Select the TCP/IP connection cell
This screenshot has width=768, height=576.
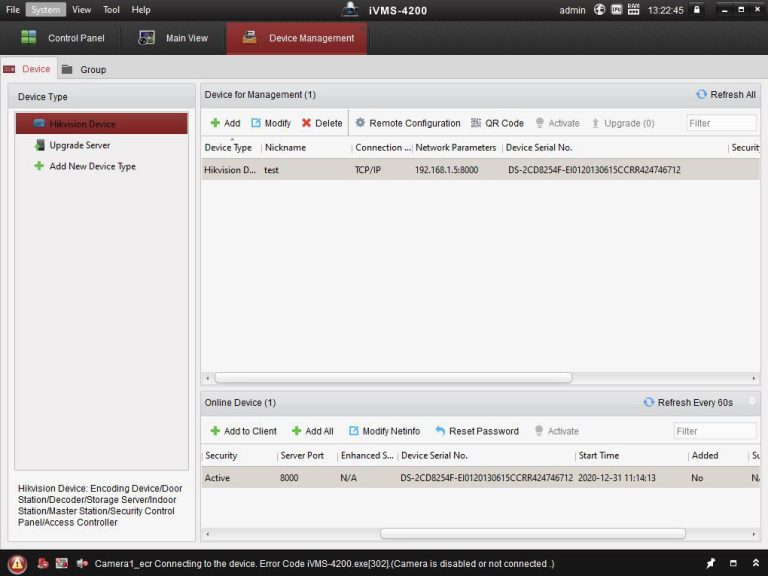tap(367, 170)
